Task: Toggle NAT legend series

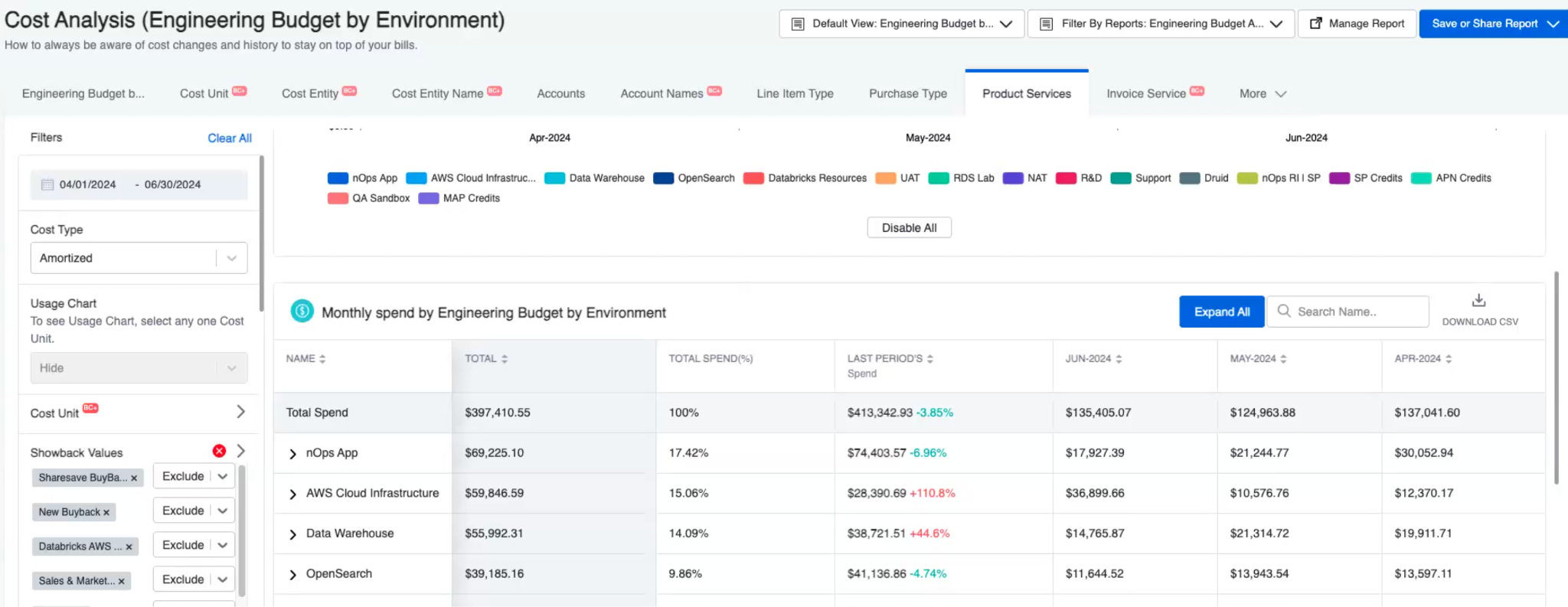Action: coord(1024,178)
